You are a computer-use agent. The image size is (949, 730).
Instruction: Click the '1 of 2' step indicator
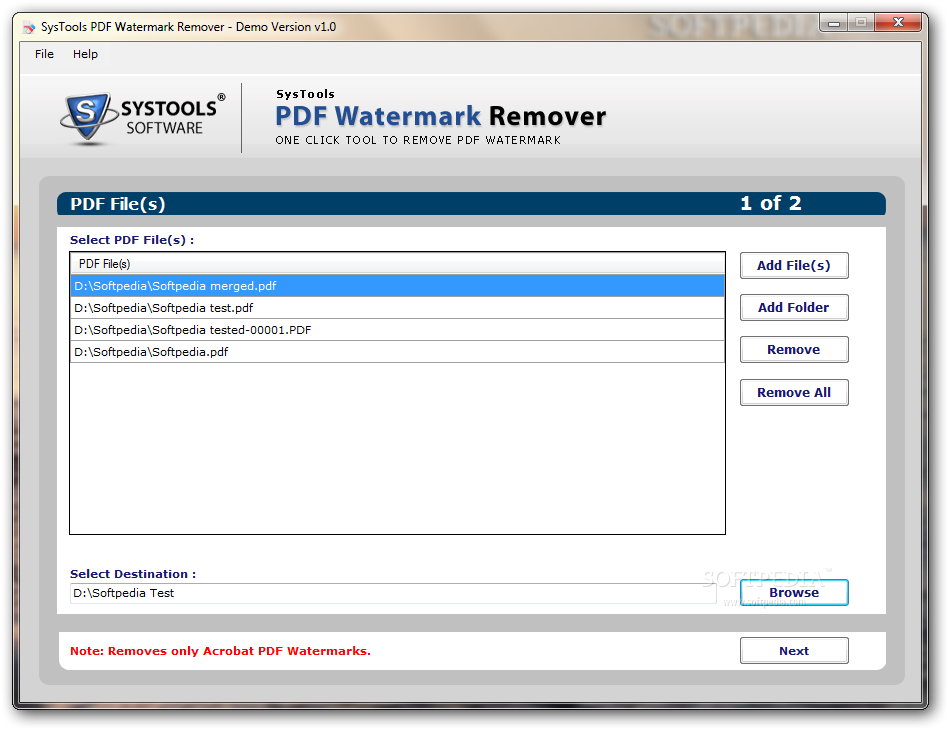[770, 203]
